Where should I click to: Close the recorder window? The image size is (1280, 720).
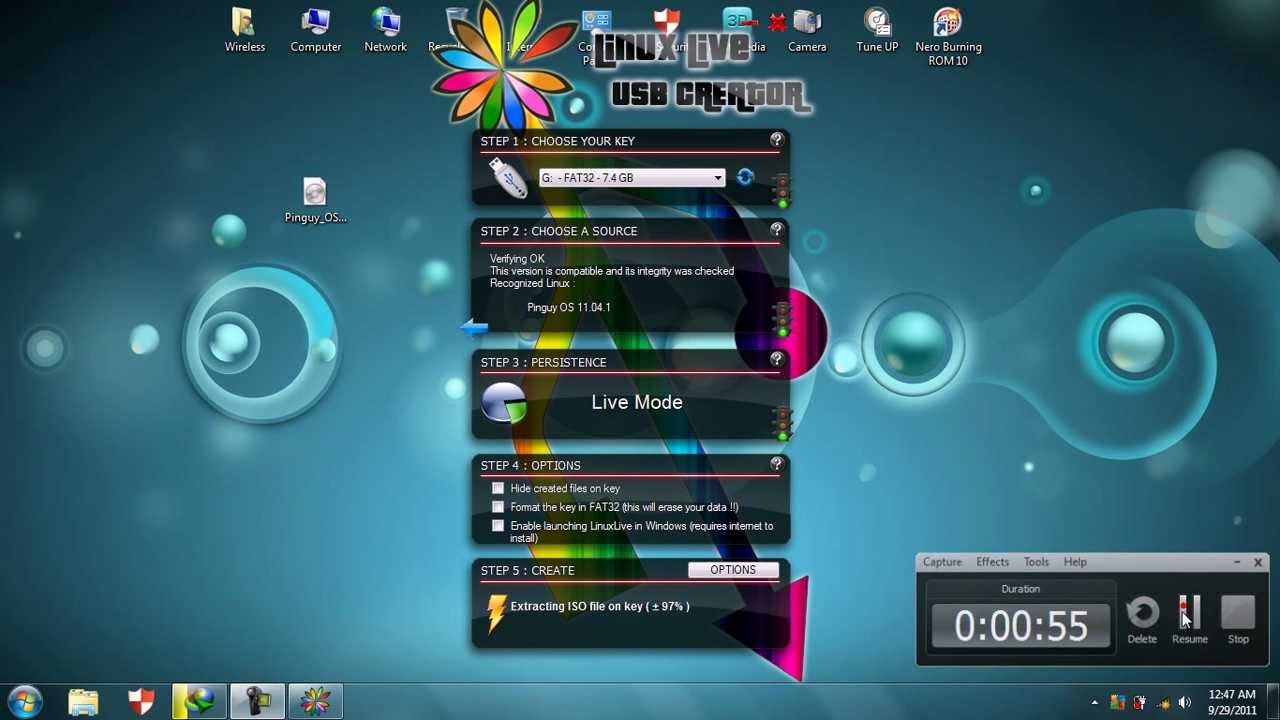[1258, 563]
